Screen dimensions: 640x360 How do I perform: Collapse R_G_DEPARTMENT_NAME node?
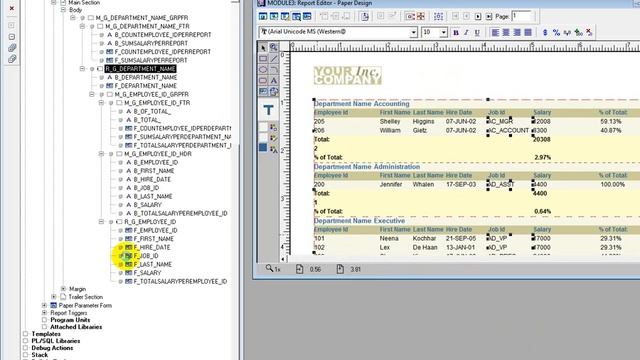coord(82,69)
